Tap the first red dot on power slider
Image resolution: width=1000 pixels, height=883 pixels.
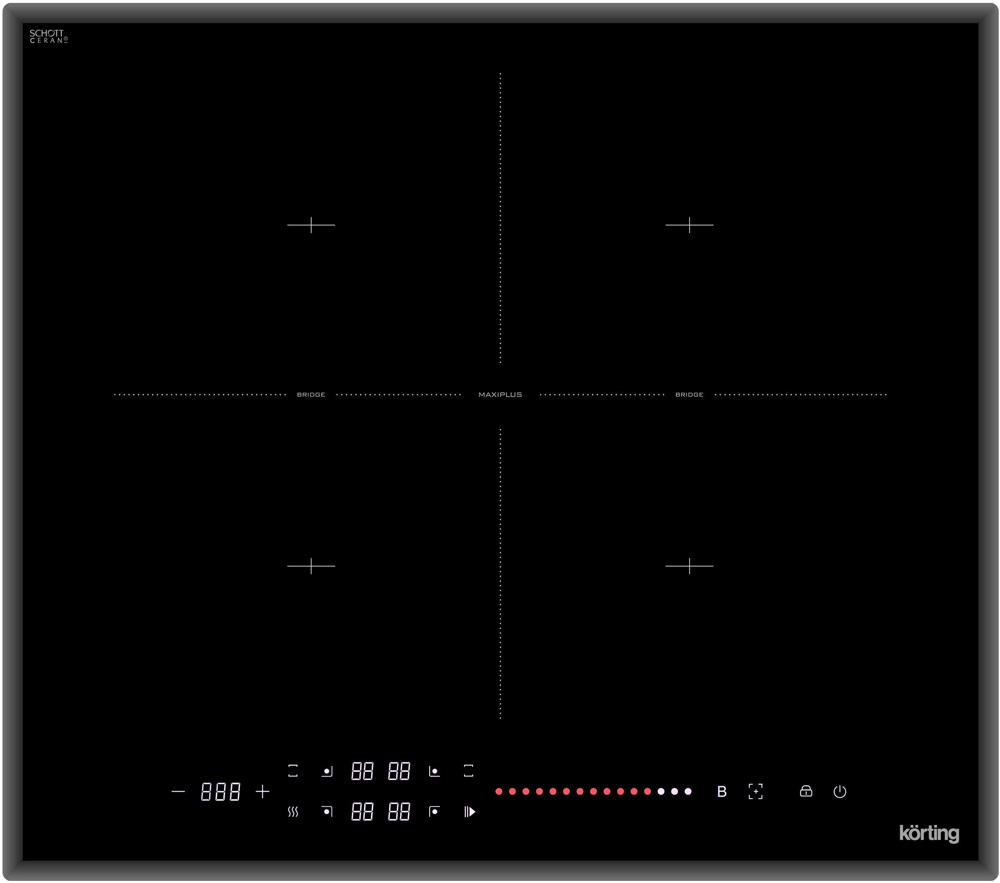tap(499, 791)
